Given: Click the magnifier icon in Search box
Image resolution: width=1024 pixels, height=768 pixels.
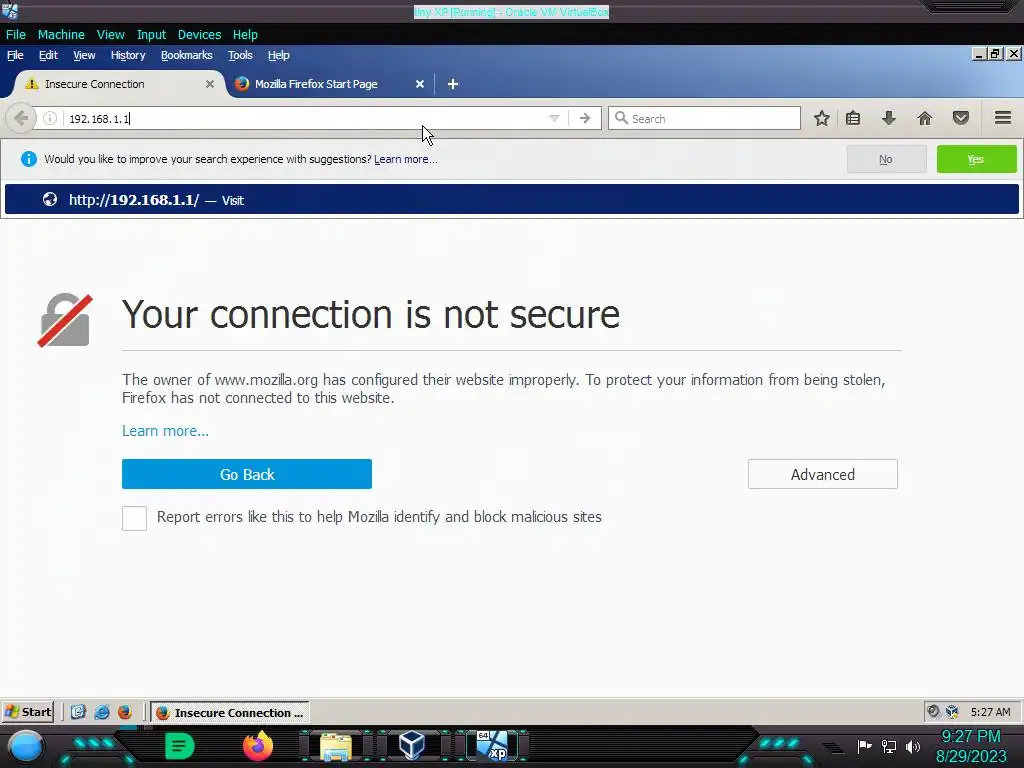Looking at the screenshot, I should 621,118.
